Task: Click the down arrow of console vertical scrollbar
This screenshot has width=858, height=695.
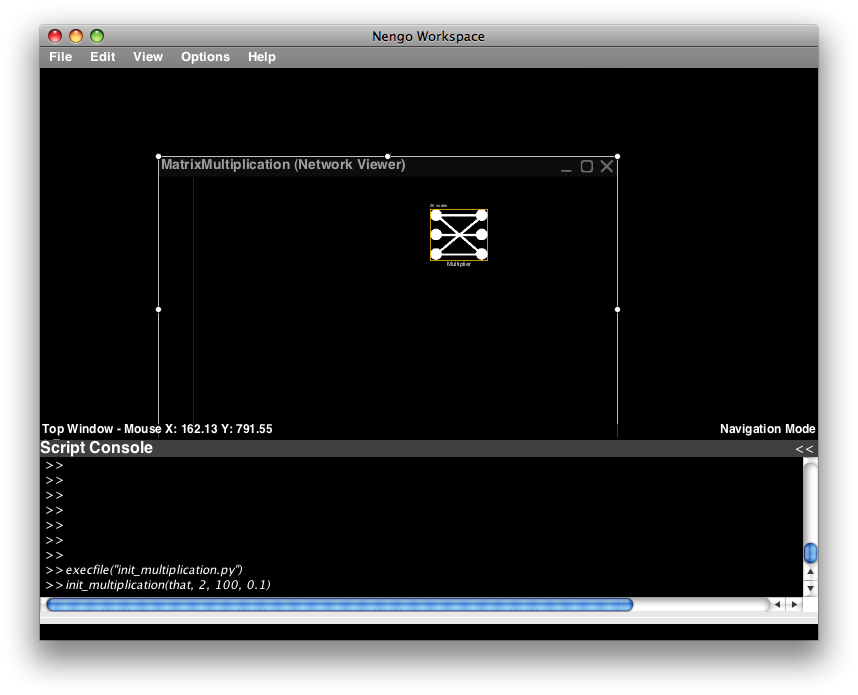Action: (810, 588)
